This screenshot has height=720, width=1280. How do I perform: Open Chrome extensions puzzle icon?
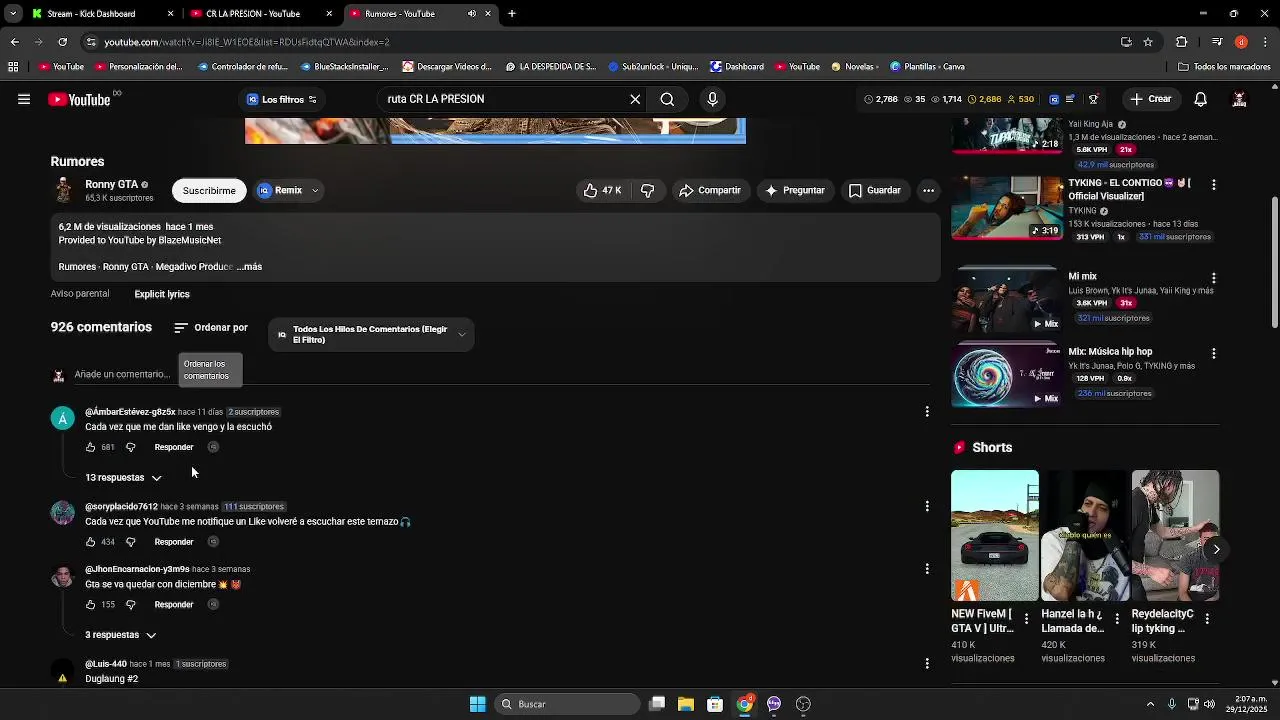tap(1181, 42)
